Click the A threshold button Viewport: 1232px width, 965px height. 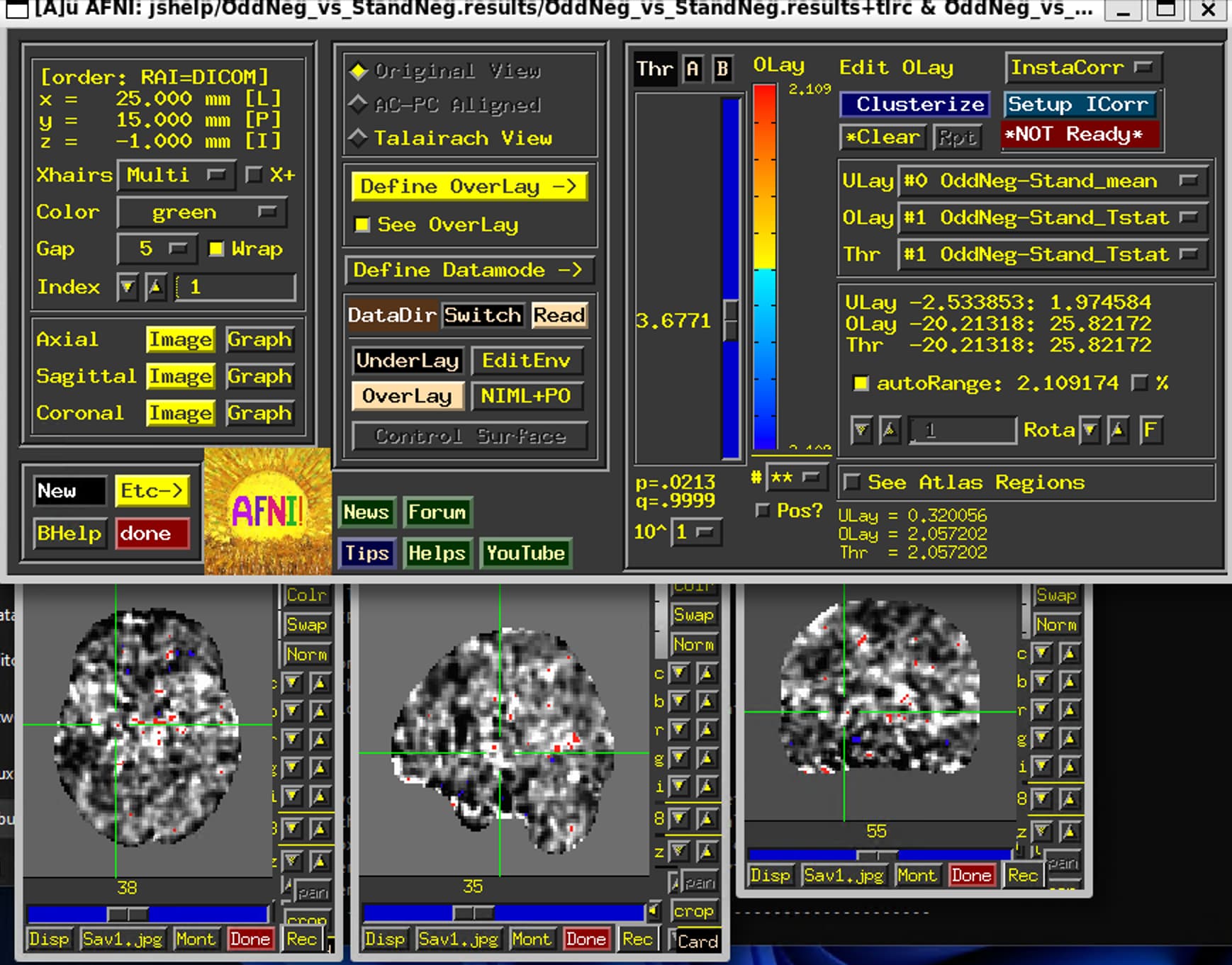[x=693, y=69]
